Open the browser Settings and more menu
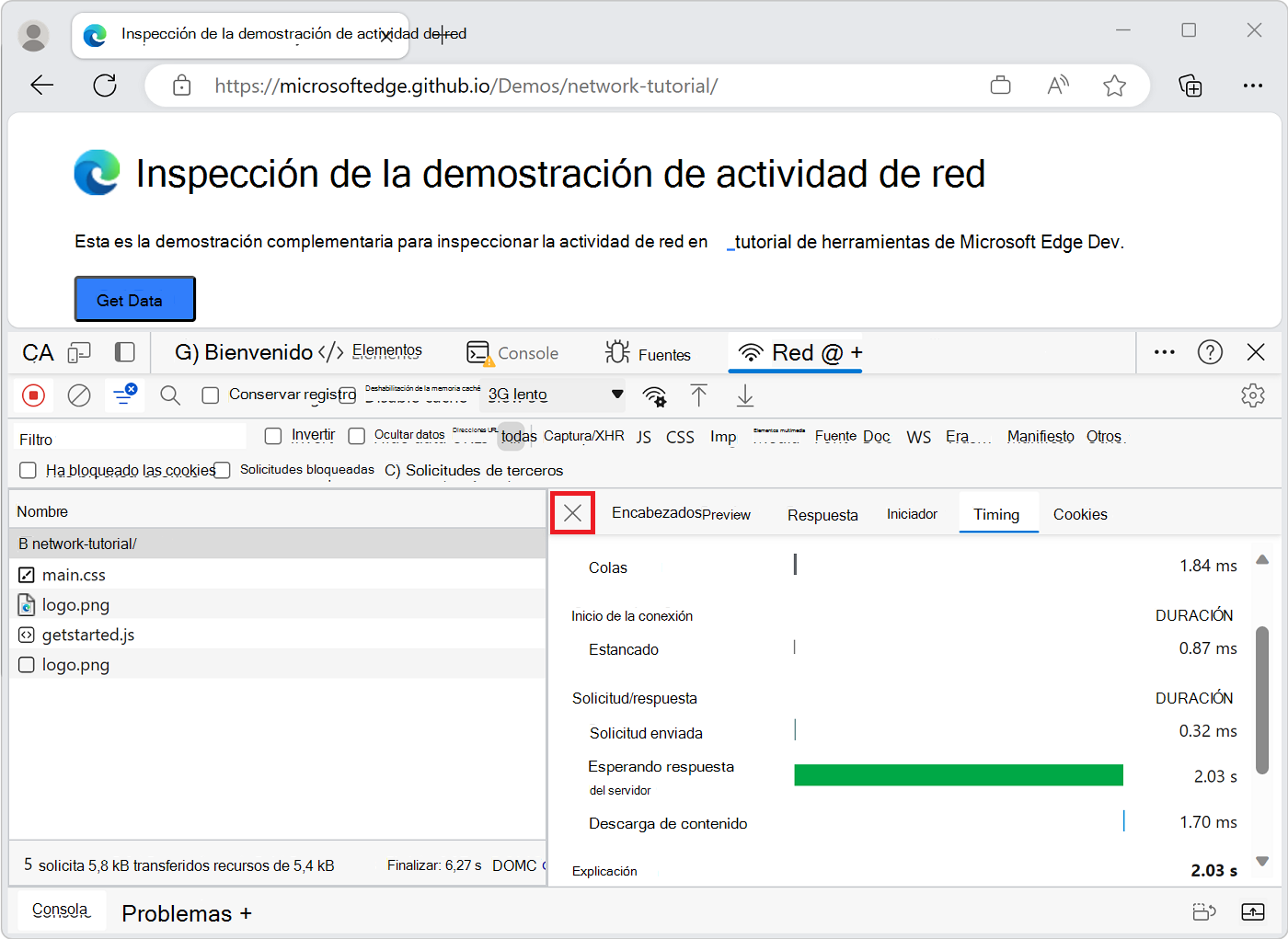The height and width of the screenshot is (939, 1288). [1253, 86]
